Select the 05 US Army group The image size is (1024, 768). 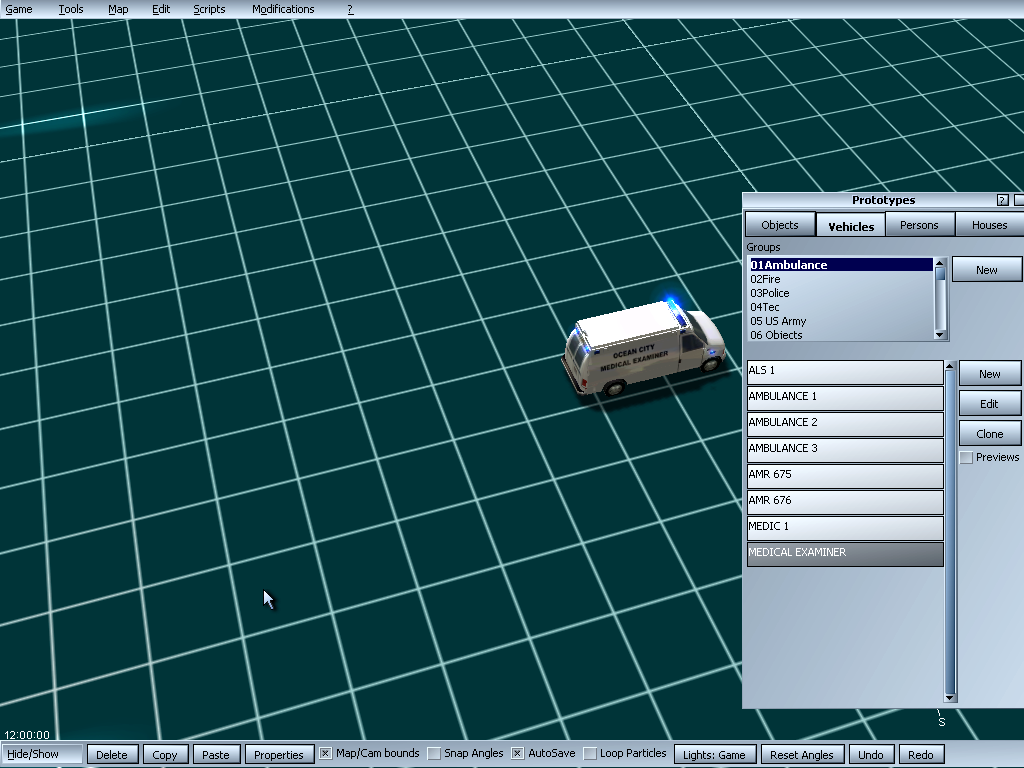click(x=841, y=321)
